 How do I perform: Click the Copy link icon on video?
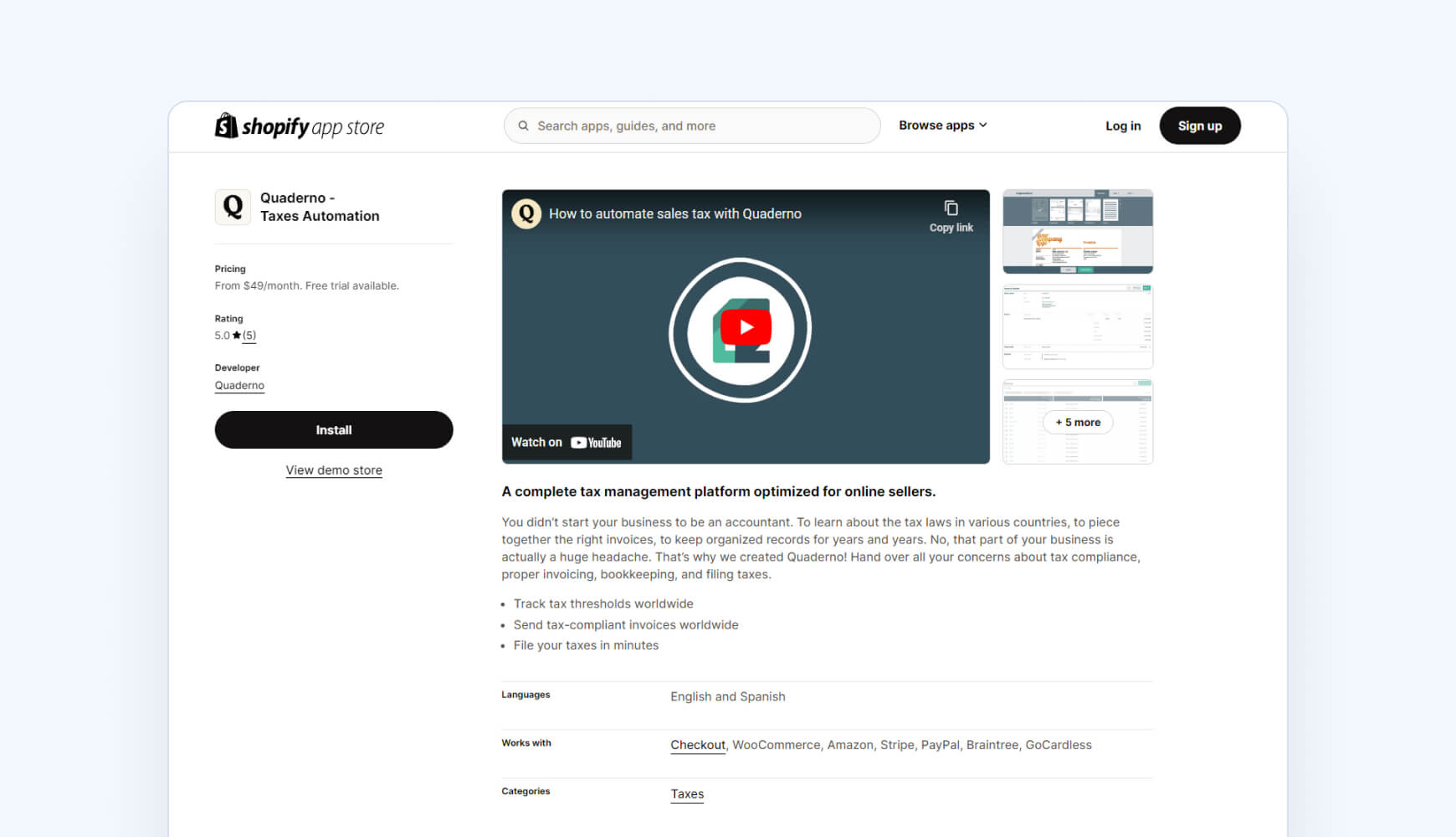click(x=951, y=208)
